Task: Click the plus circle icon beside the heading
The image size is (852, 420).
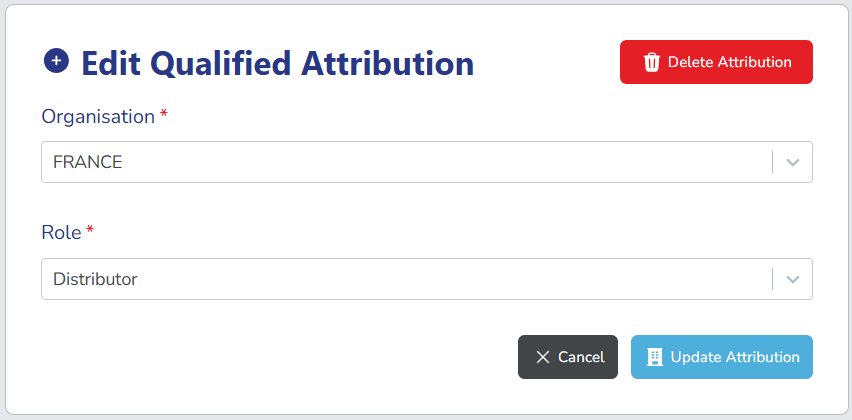Action: pyautogui.click(x=56, y=61)
